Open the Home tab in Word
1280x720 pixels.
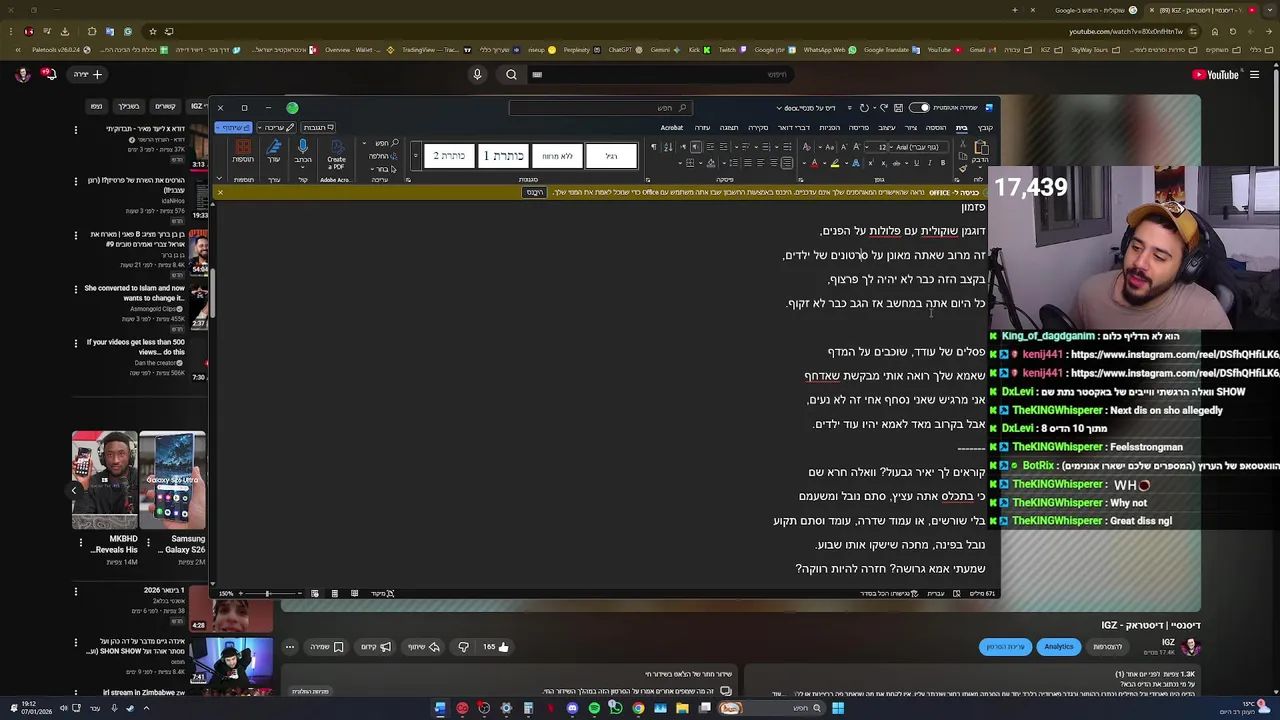pyautogui.click(x=962, y=127)
